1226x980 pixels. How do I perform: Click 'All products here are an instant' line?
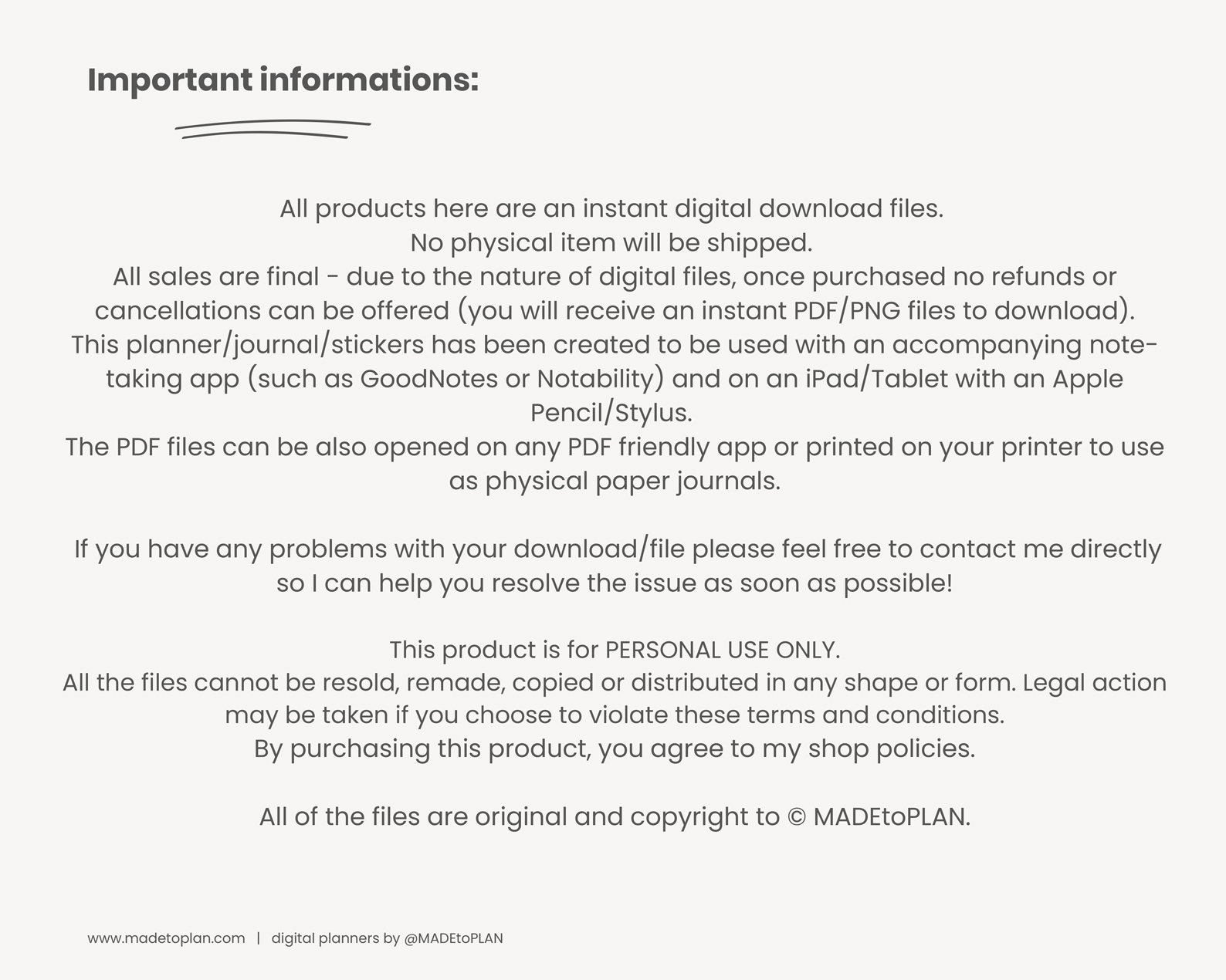[611, 209]
